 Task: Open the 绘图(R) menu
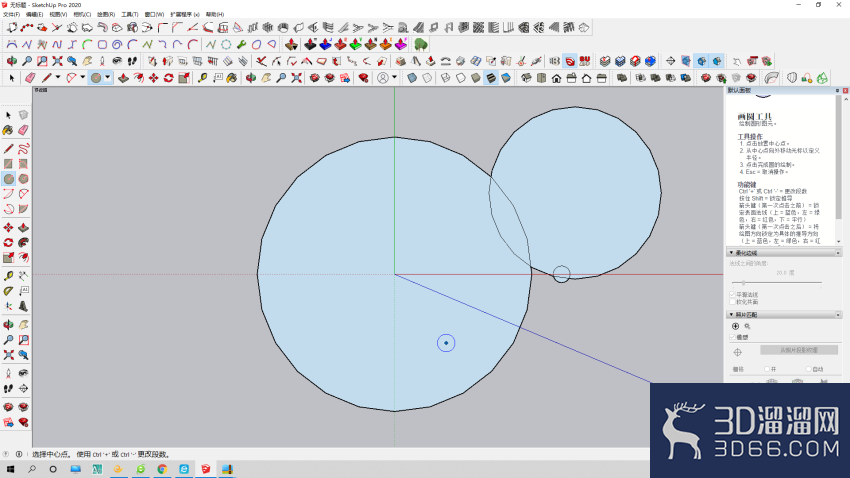click(x=106, y=15)
